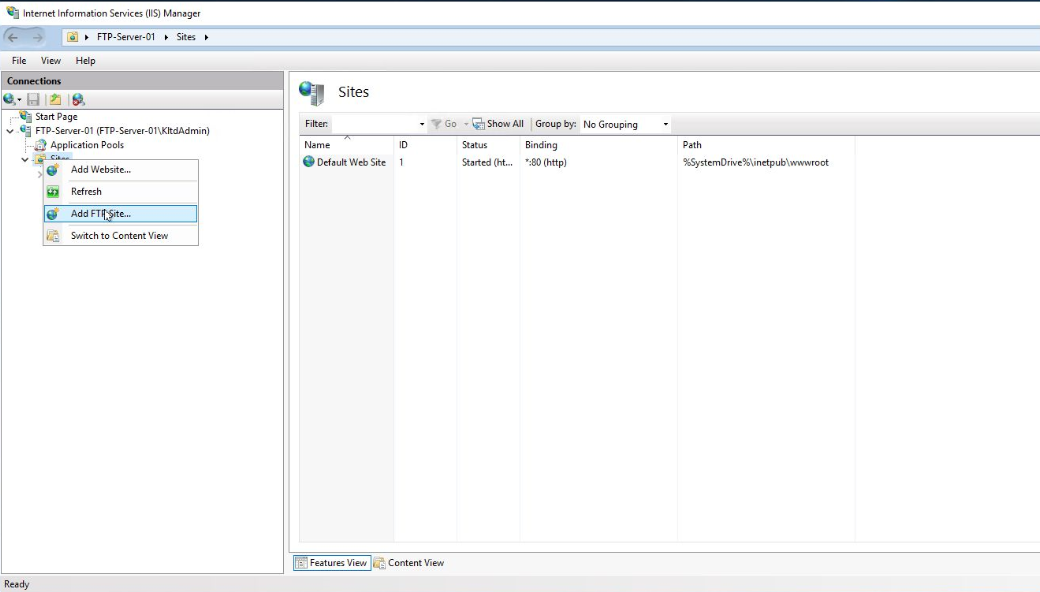This screenshot has width=1040, height=592.
Task: Click the Features View tab icon
Action: (301, 563)
